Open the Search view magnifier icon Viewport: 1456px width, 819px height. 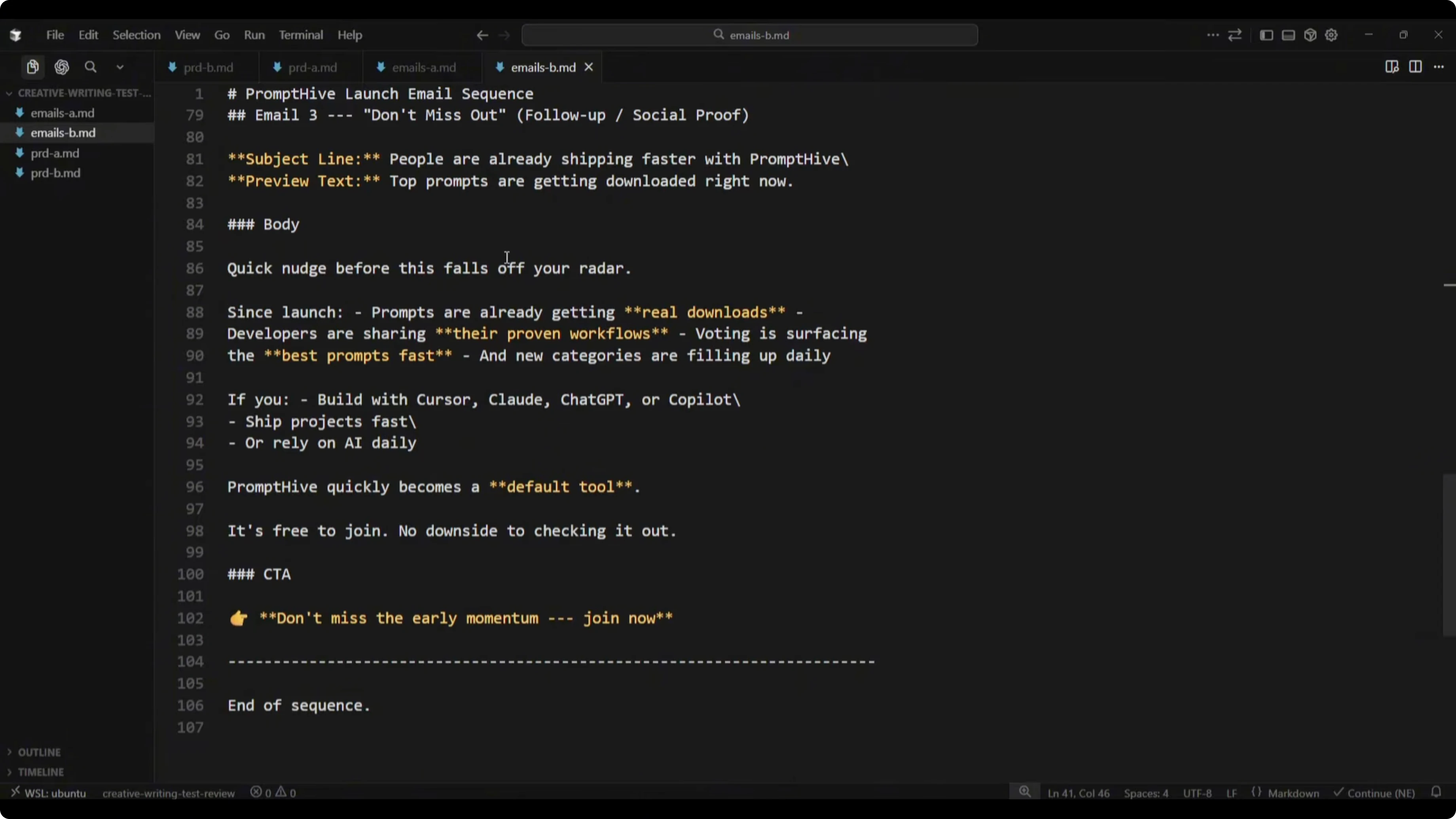[x=91, y=67]
